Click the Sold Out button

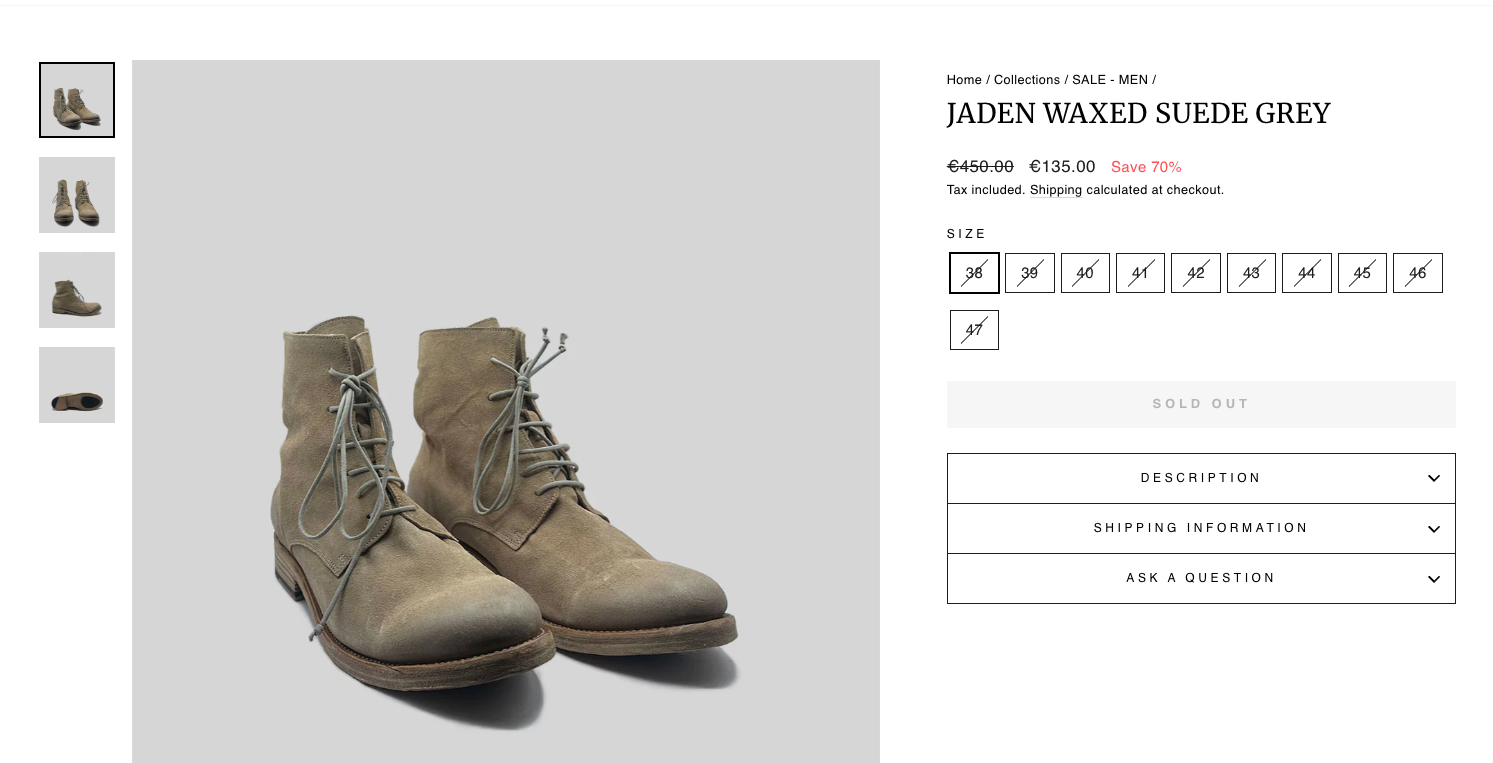pos(1201,404)
